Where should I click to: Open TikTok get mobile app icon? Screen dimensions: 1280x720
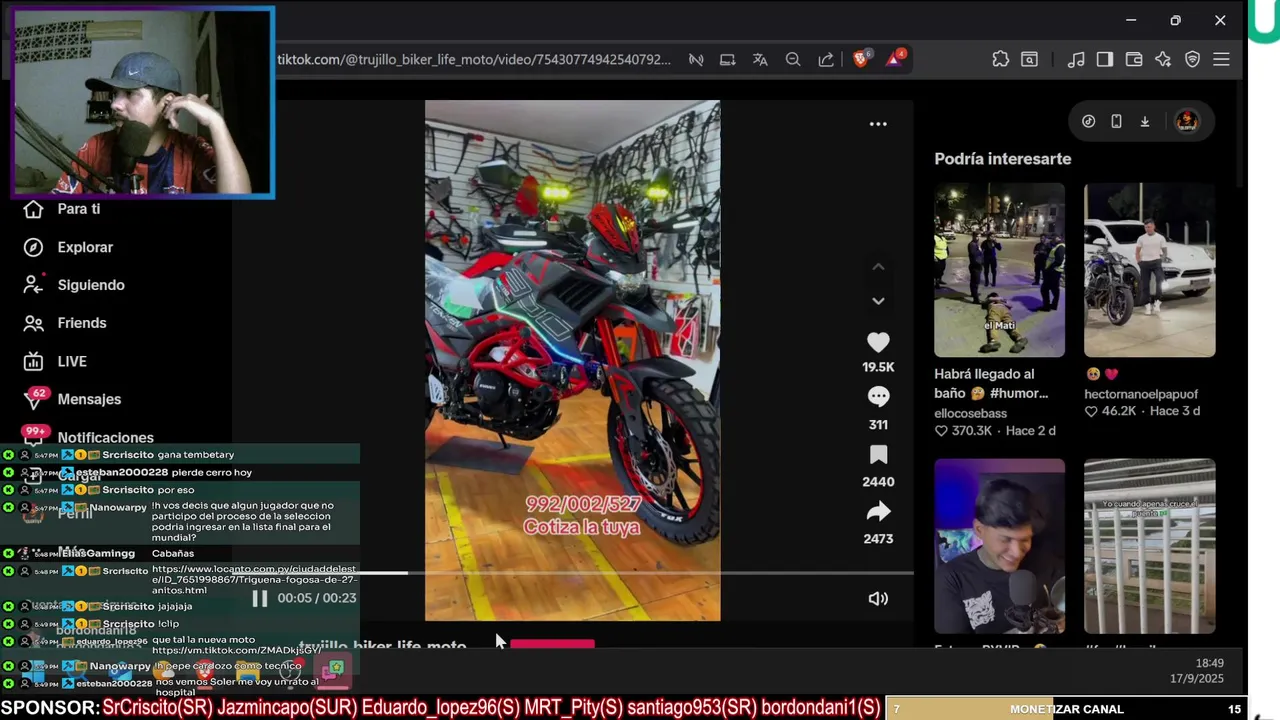click(x=1116, y=121)
